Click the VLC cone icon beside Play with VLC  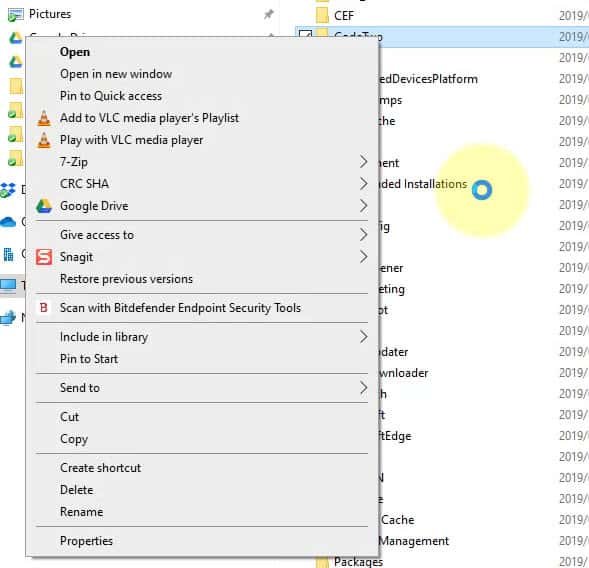pyautogui.click(x=44, y=140)
